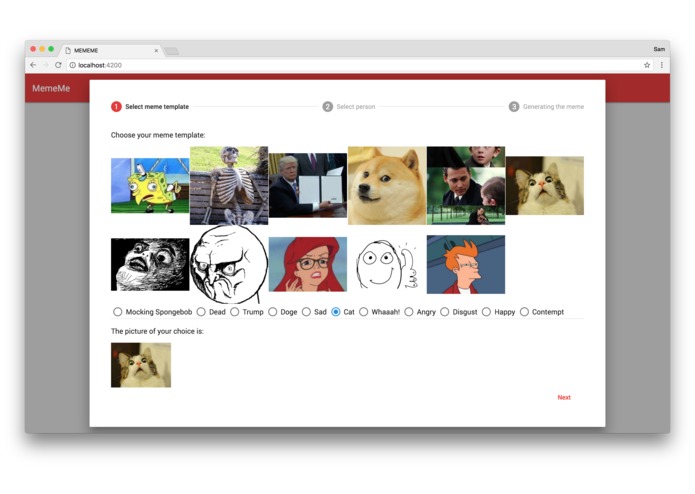Image resolution: width=695 pixels, height=494 pixels.
Task: Click the Next button
Action: tap(564, 397)
